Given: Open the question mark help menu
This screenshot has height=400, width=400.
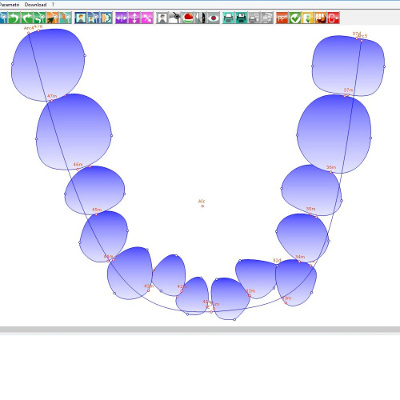Looking at the screenshot, I should (53, 5).
